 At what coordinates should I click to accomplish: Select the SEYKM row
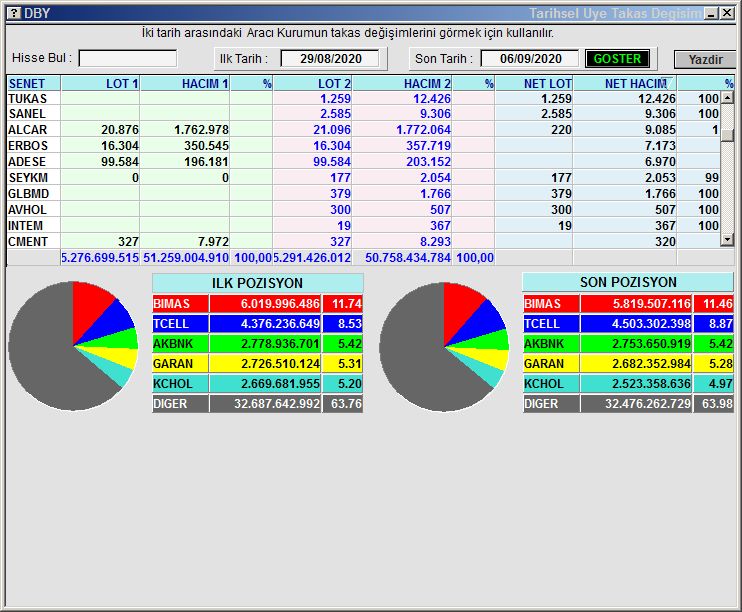point(363,177)
